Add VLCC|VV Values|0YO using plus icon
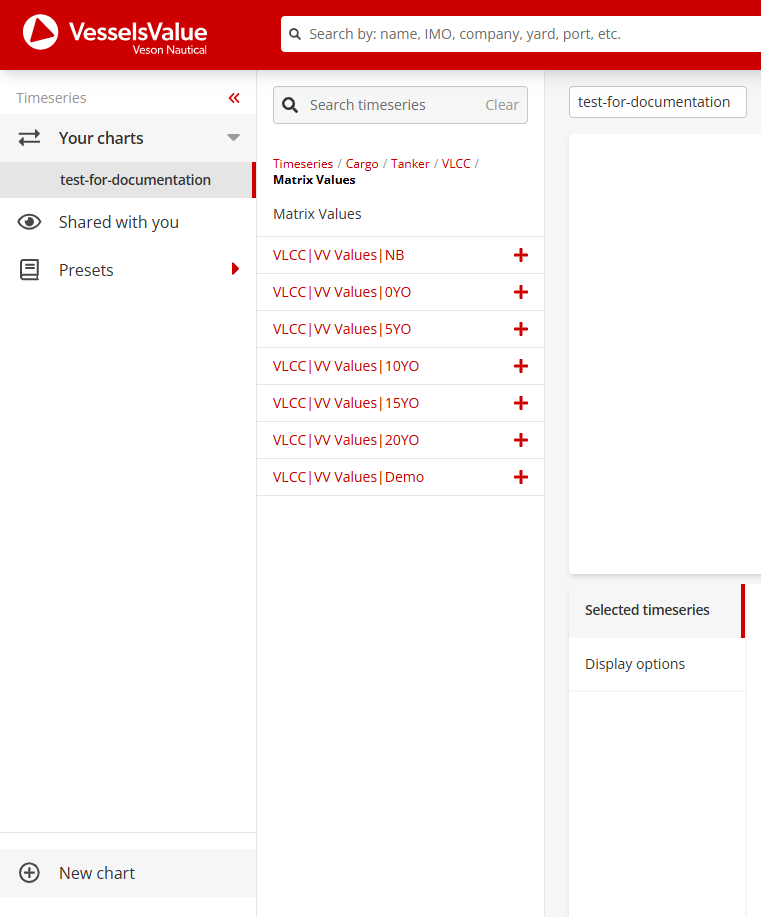This screenshot has width=761, height=917. (x=520, y=292)
